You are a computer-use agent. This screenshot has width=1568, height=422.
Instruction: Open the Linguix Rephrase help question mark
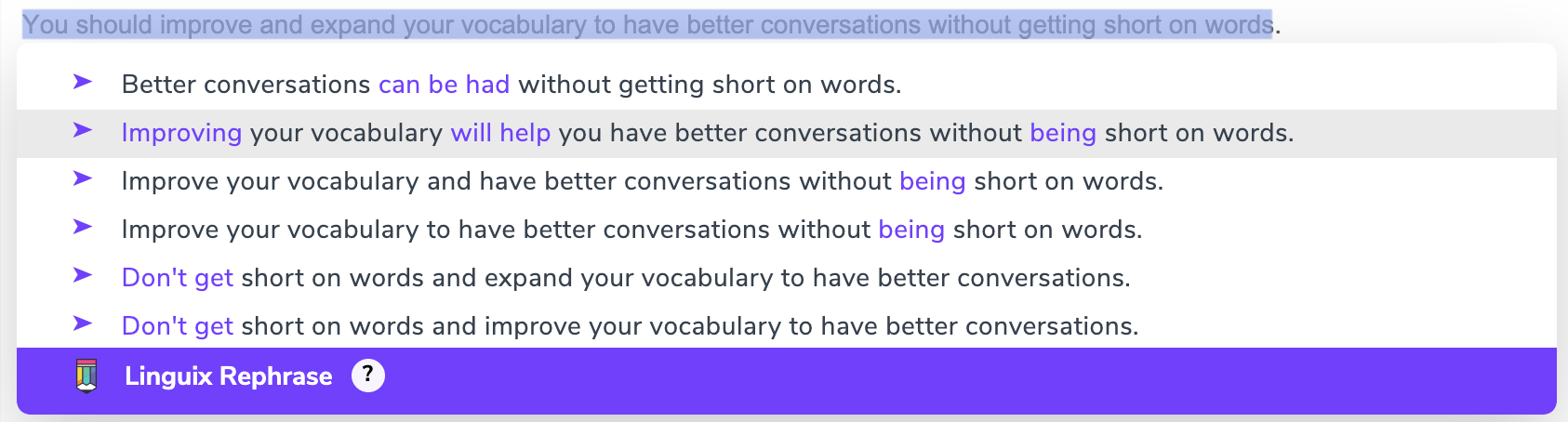pos(368,376)
